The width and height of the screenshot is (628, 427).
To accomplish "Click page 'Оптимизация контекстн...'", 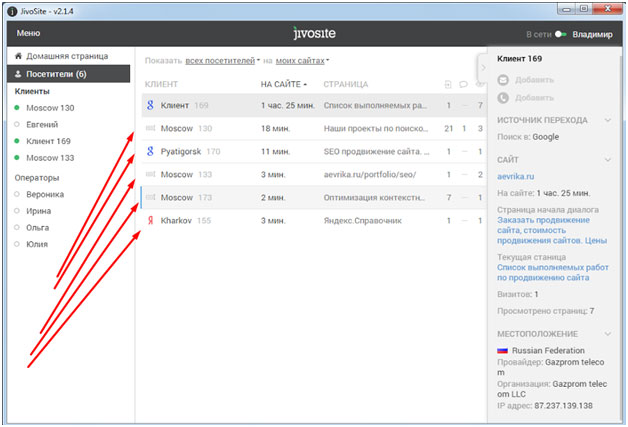I will pos(374,197).
